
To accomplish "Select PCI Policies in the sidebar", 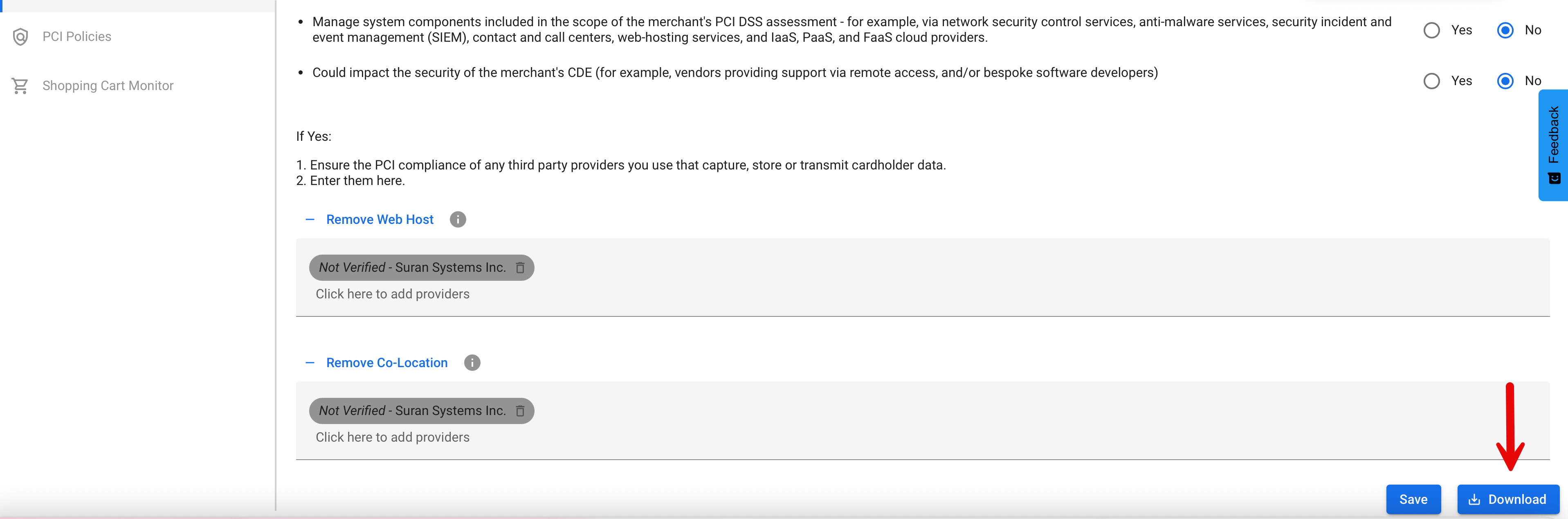I will [x=77, y=36].
